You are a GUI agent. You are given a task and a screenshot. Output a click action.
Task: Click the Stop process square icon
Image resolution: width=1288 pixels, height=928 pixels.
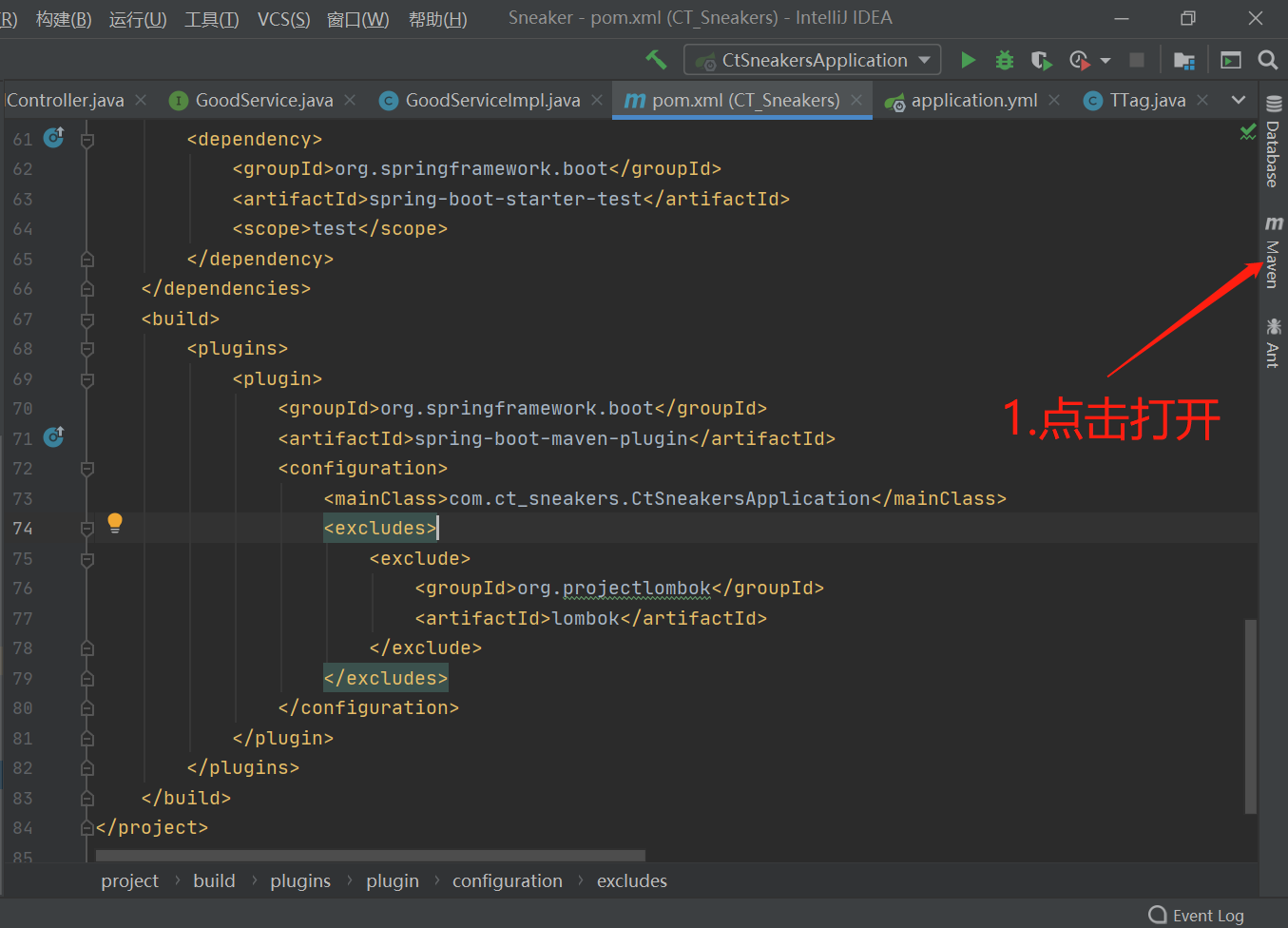click(x=1136, y=60)
